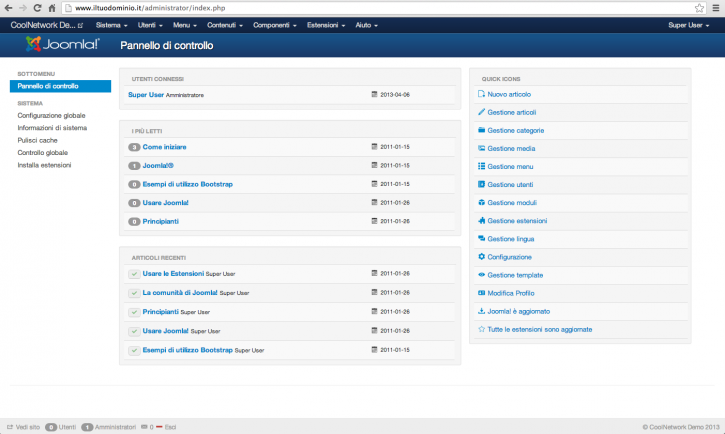Toggle published checkmark for Usare Joomla! recent article
725x434 pixels.
134,331
